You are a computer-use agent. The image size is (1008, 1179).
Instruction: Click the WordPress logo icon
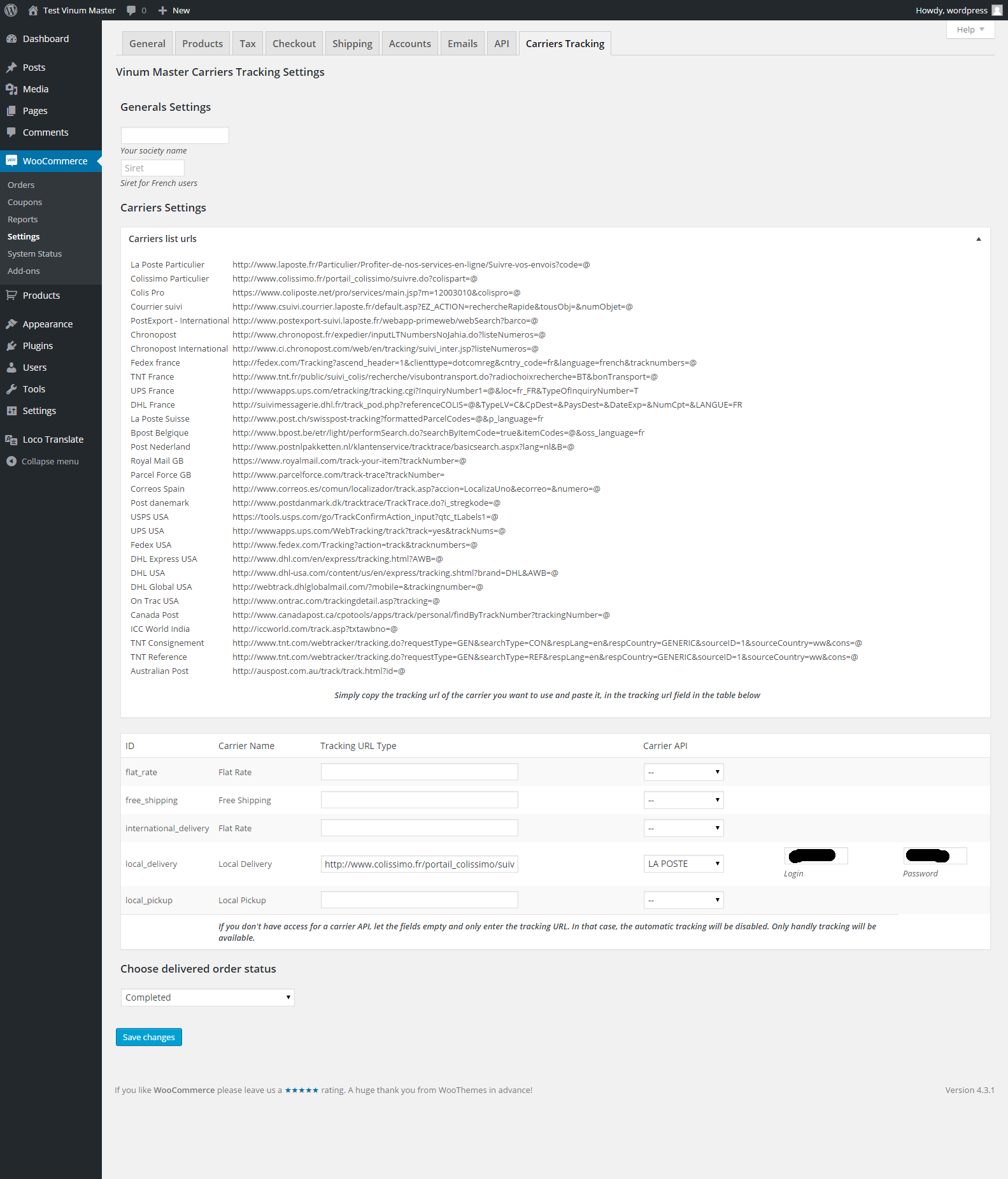pyautogui.click(x=11, y=10)
